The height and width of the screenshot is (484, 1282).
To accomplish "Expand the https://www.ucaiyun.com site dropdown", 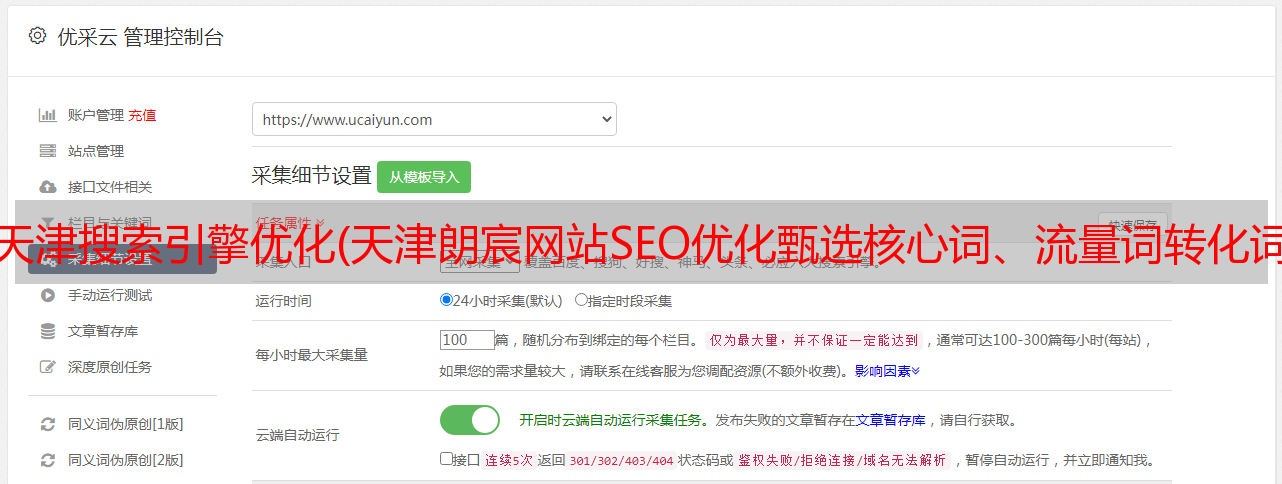I will (434, 119).
